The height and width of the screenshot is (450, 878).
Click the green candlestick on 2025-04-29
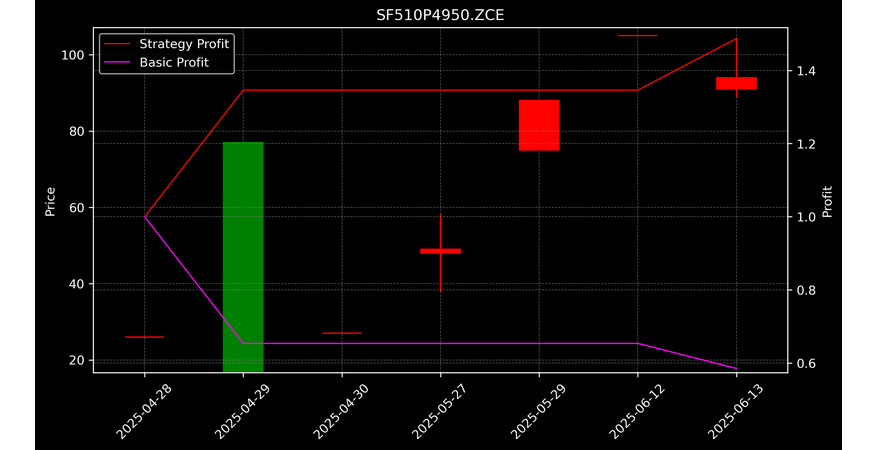point(243,257)
